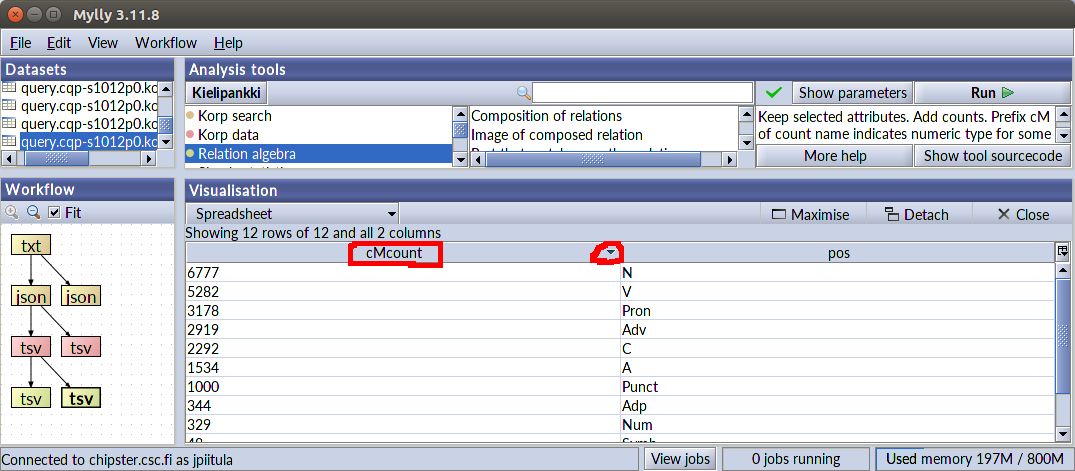Open the Workflow menu
Image resolution: width=1075 pixels, height=471 pixels.
pyautogui.click(x=166, y=43)
